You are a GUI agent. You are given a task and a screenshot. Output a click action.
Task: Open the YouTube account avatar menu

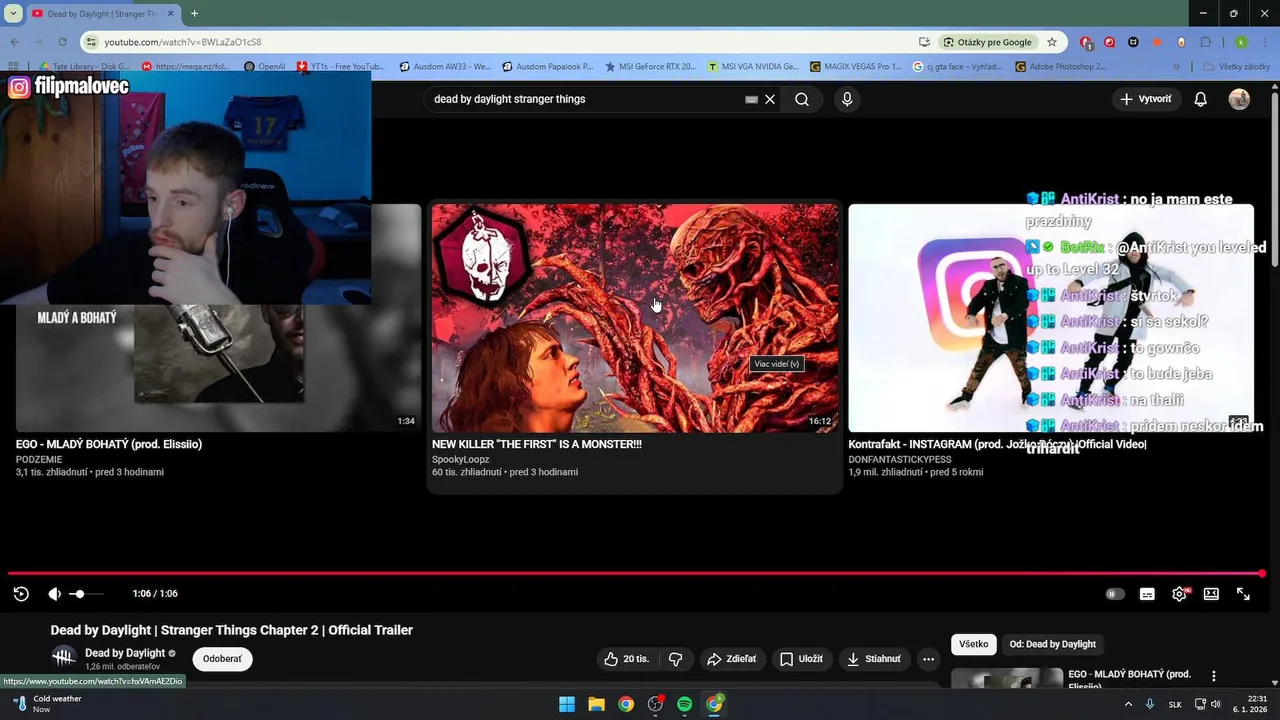tap(1239, 99)
